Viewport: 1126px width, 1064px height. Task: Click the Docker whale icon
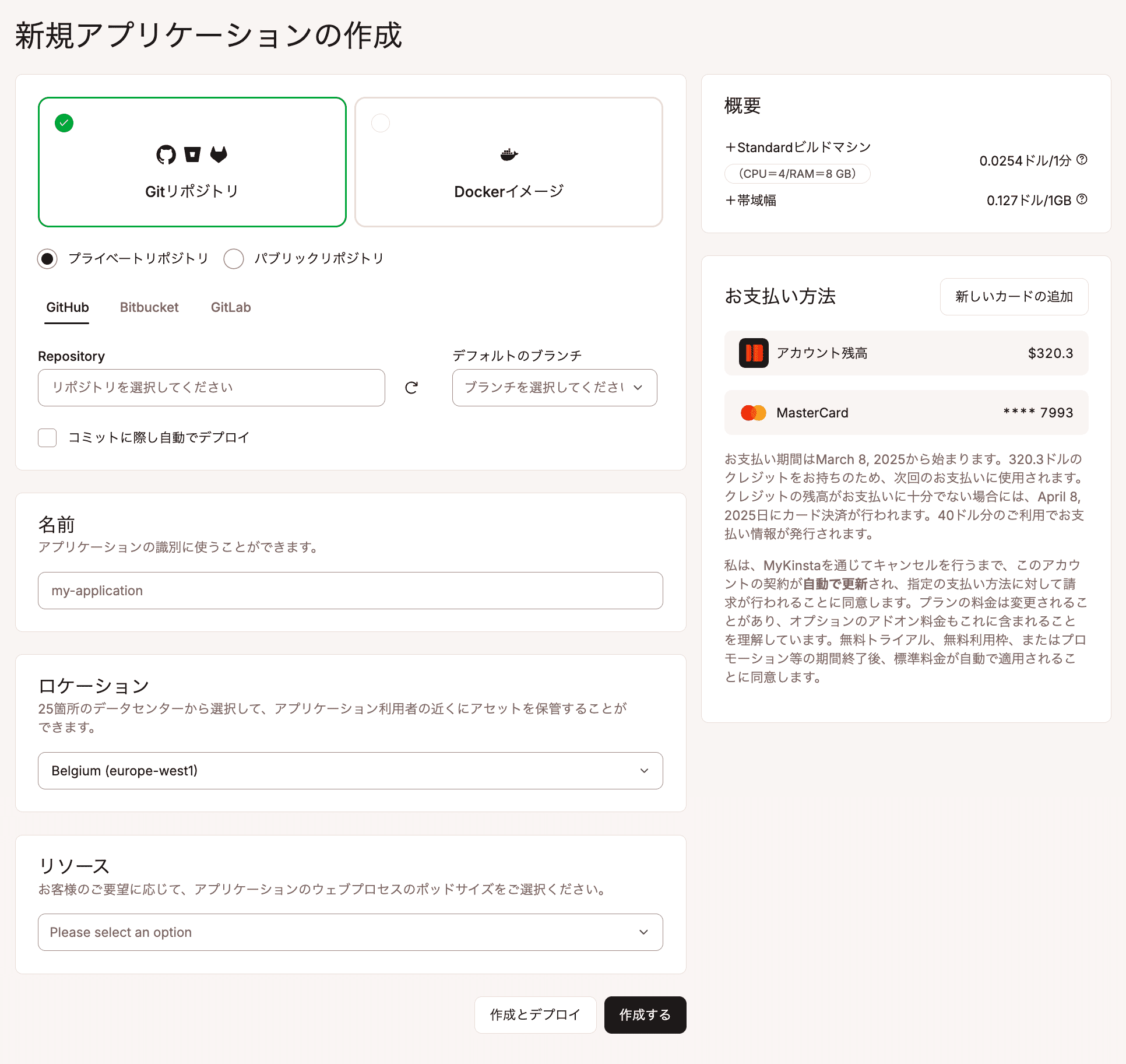pyautogui.click(x=509, y=154)
